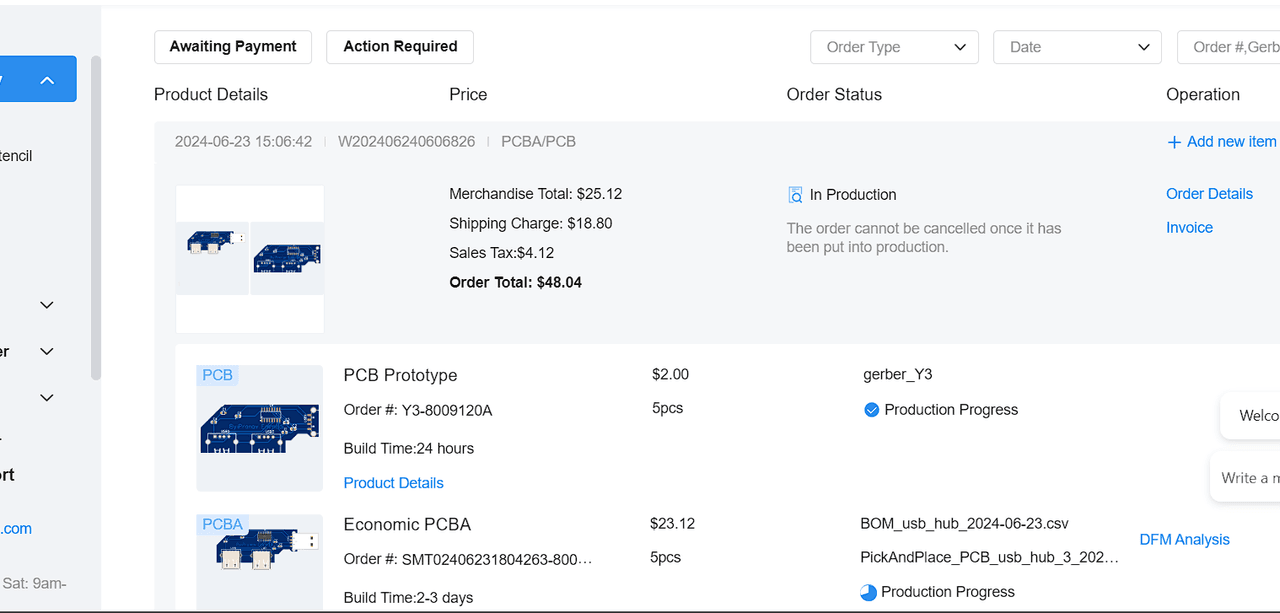Image resolution: width=1280 pixels, height=613 pixels.
Task: Click the Economic PCBA production progress pie icon
Action: tap(868, 592)
